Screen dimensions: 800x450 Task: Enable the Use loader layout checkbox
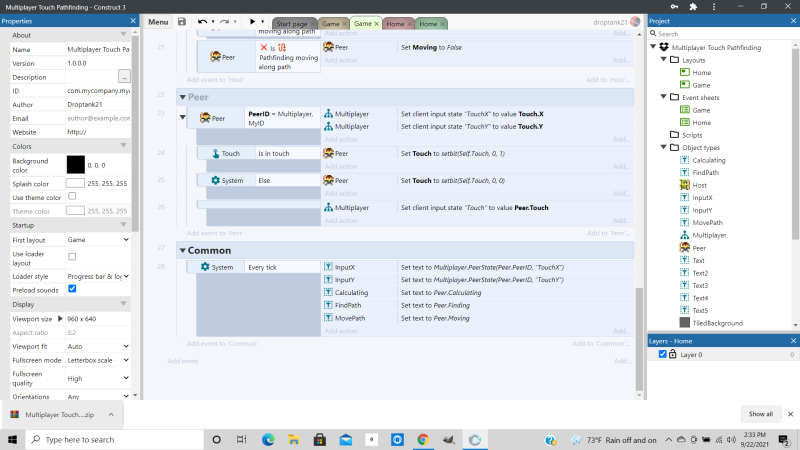72,257
